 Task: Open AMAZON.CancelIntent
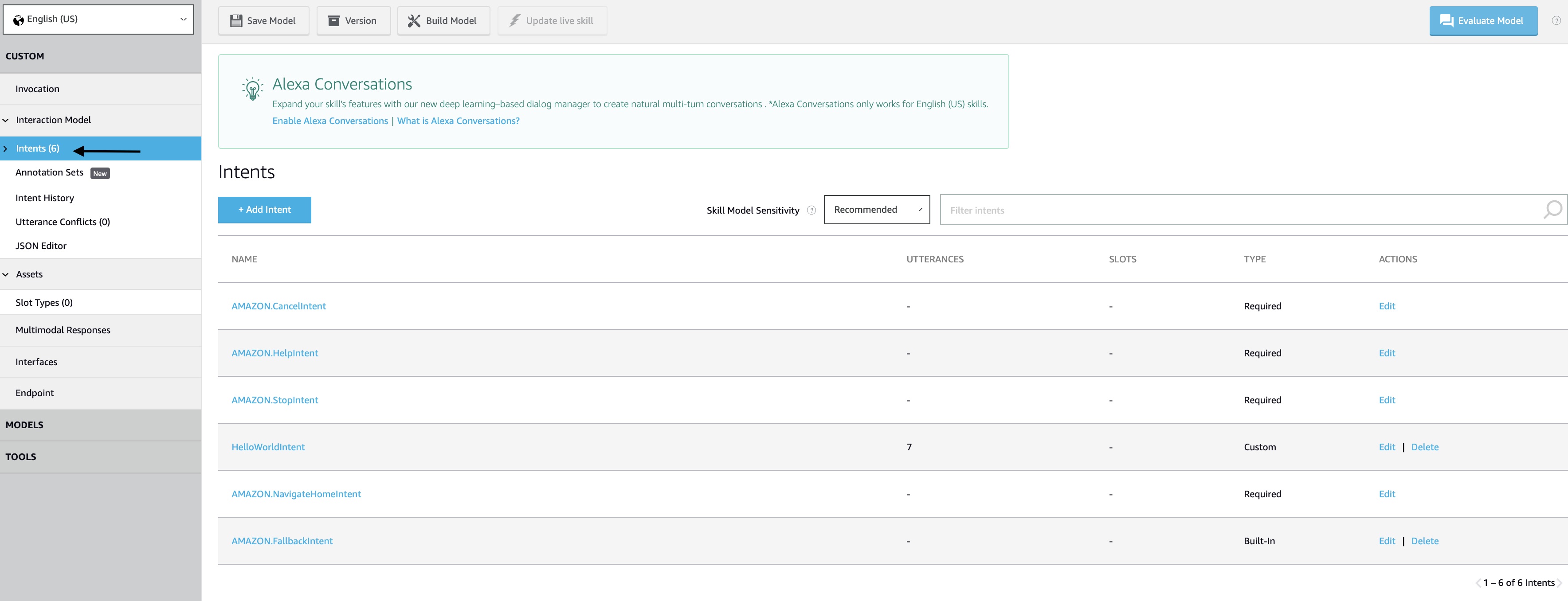tap(279, 306)
